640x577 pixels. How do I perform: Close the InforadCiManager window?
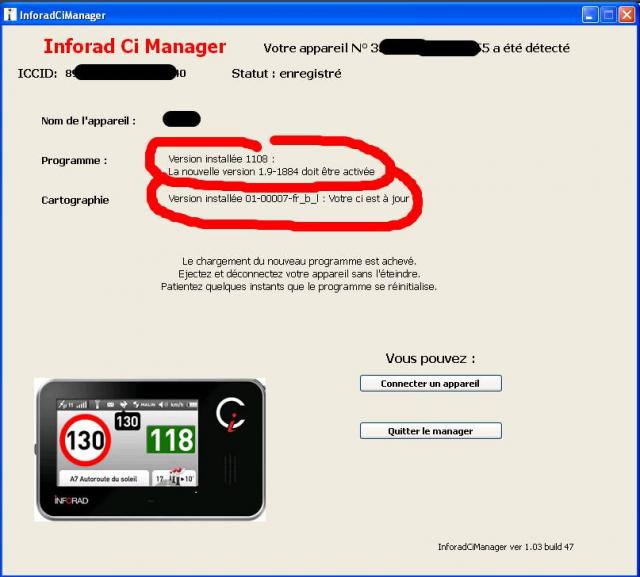627,15
